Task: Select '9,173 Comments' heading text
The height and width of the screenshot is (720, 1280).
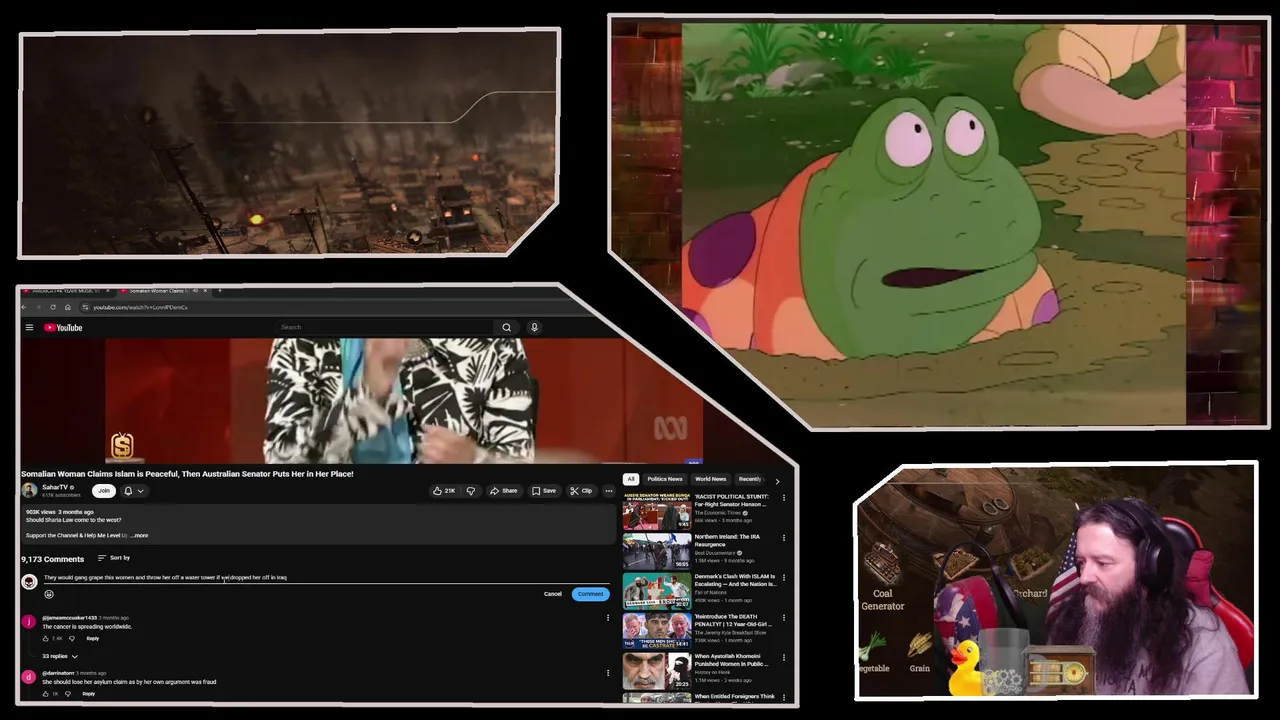Action: (53, 559)
